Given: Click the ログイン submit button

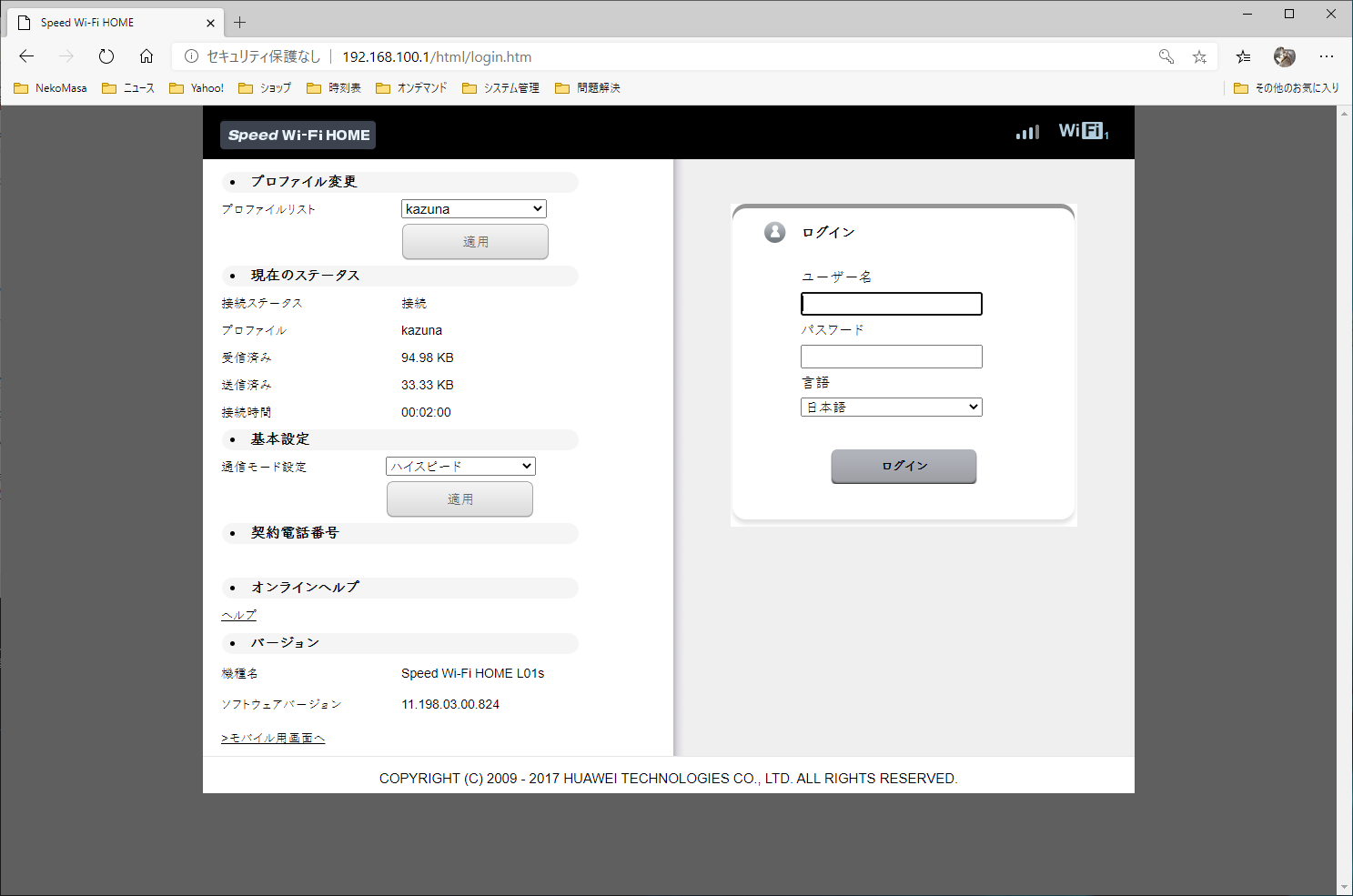Looking at the screenshot, I should [x=904, y=466].
